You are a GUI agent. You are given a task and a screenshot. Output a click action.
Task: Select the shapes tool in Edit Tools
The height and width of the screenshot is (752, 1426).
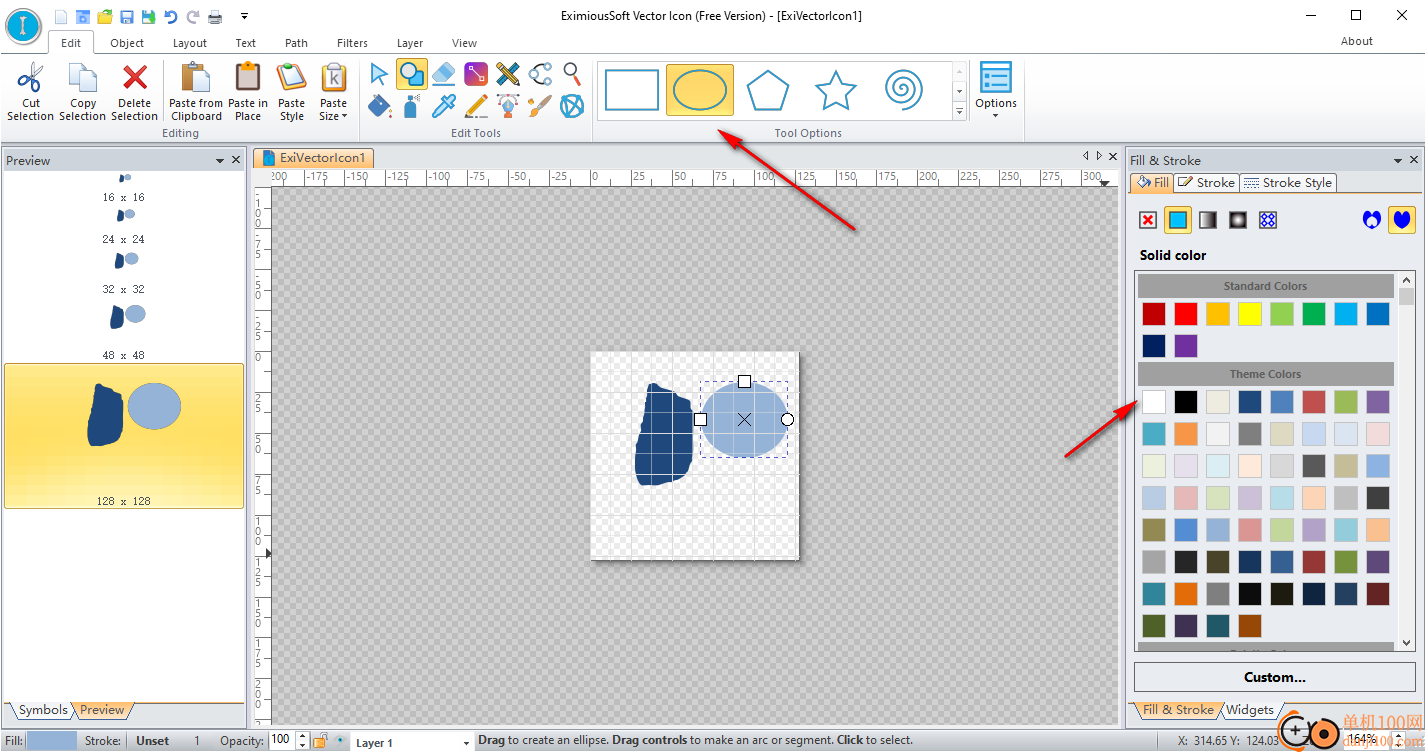click(x=411, y=73)
